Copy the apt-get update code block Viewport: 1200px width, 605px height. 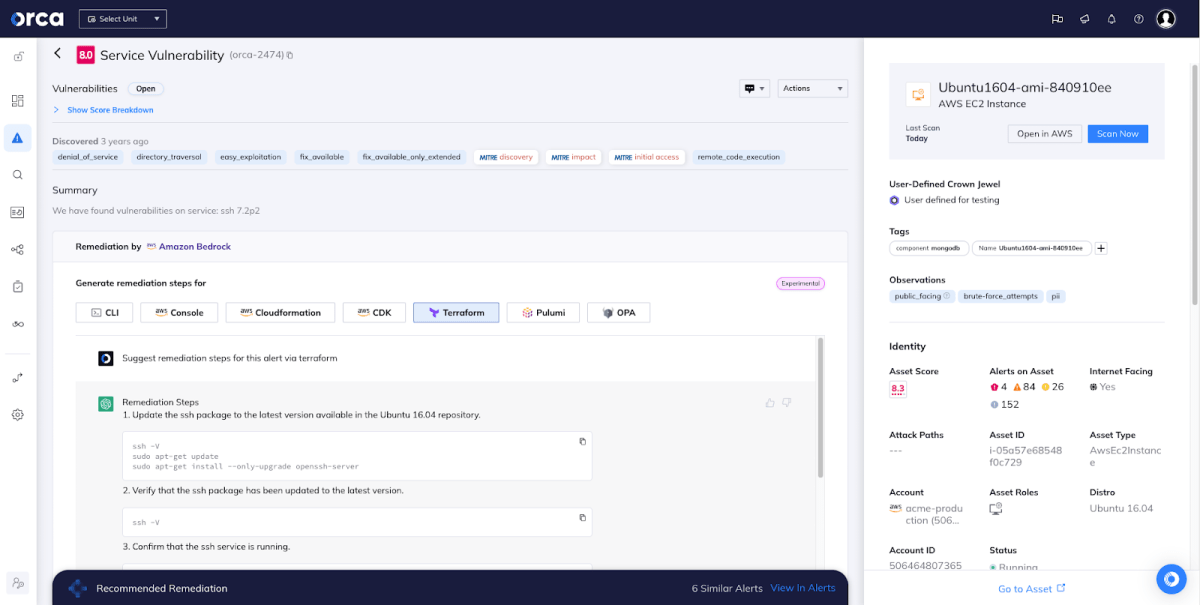coord(583,441)
